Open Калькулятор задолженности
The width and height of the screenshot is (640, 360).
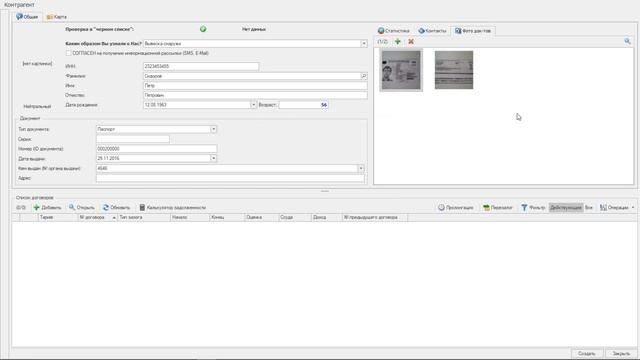[173, 207]
